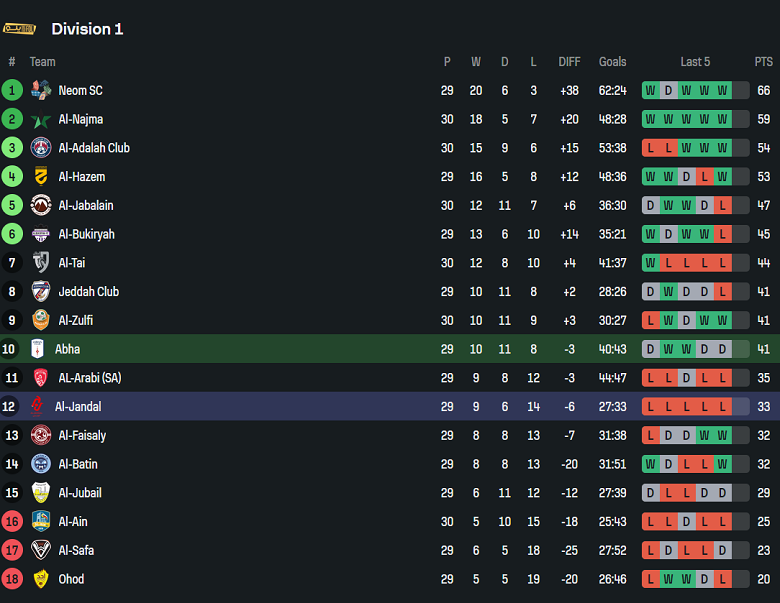Screen dimensions: 780x603
Task: Sort table by PTS column header
Action: 764,62
